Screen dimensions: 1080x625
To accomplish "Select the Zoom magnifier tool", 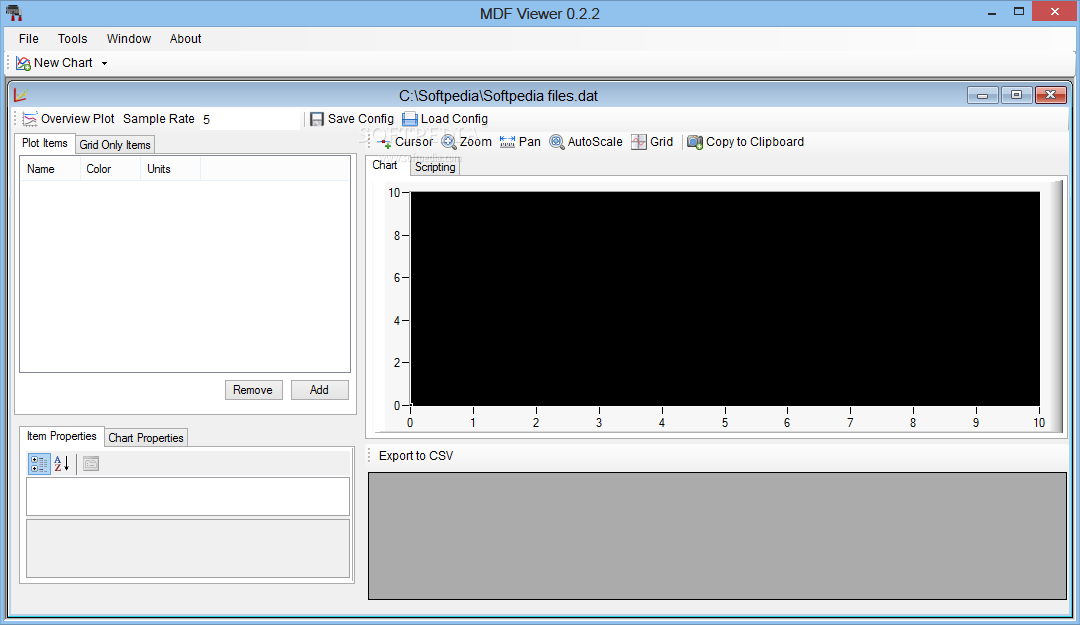I will tap(466, 142).
